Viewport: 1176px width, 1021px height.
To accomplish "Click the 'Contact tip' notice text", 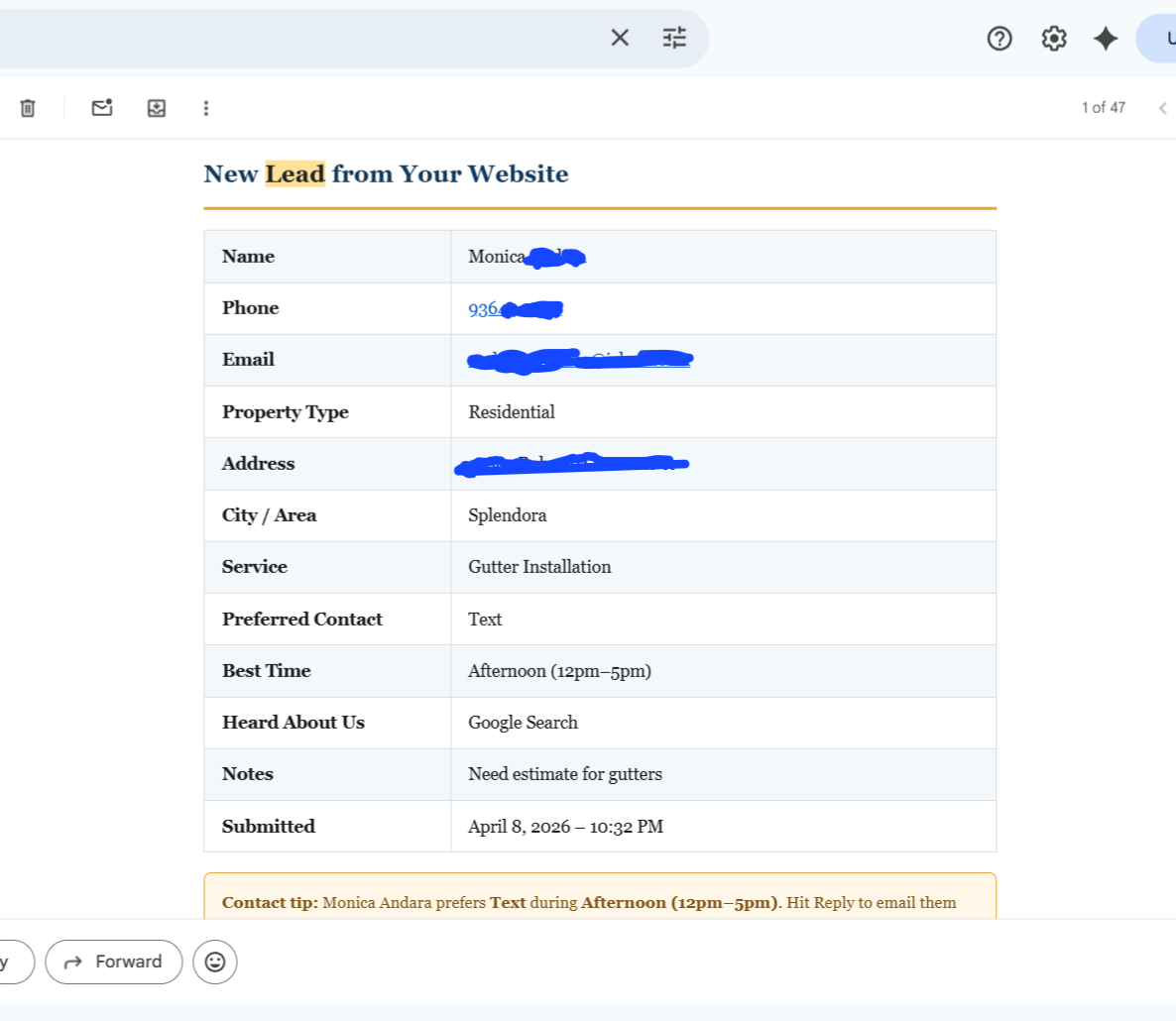I will (x=589, y=903).
